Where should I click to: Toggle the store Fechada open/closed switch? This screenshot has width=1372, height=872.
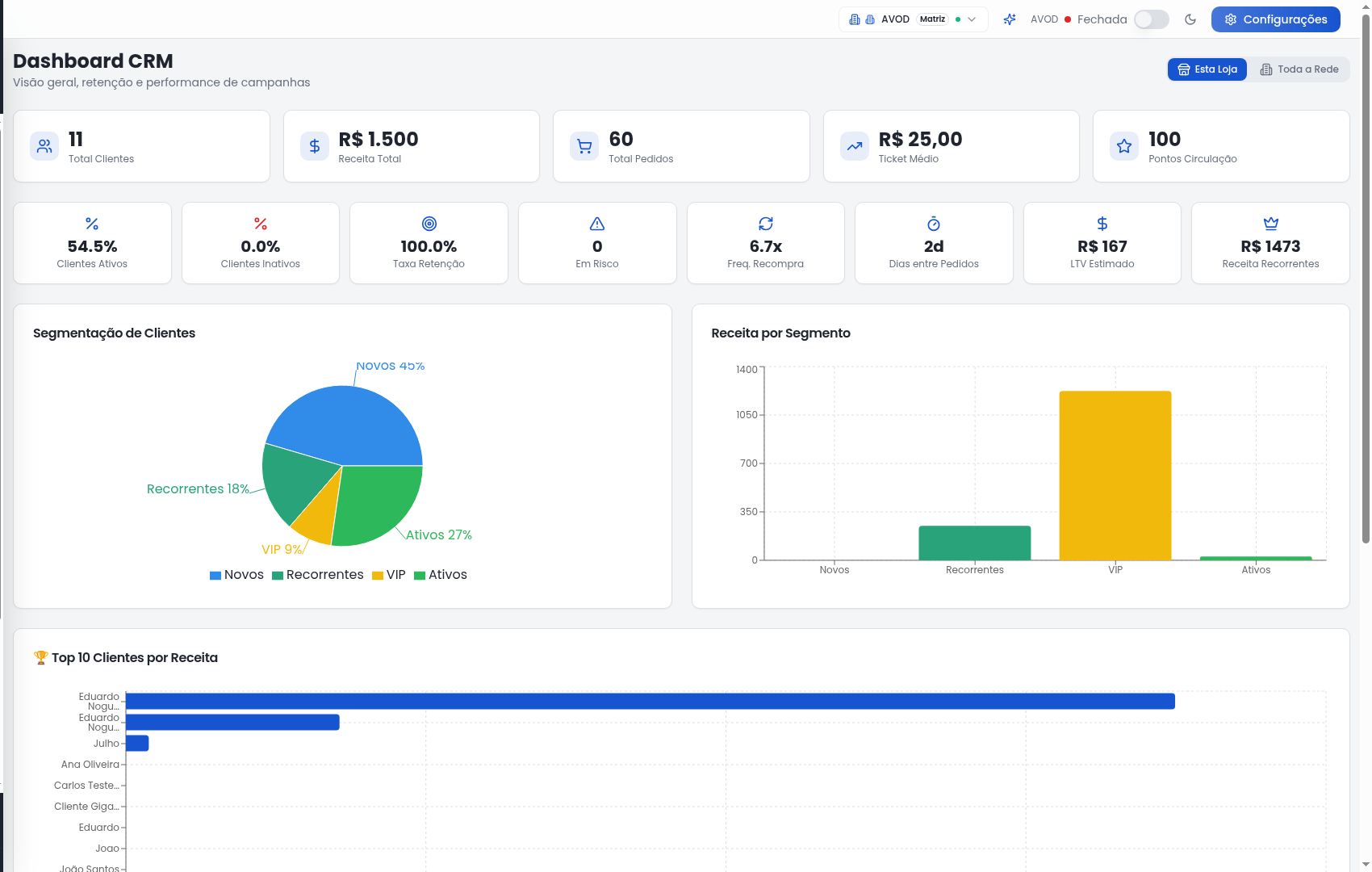point(1152,19)
